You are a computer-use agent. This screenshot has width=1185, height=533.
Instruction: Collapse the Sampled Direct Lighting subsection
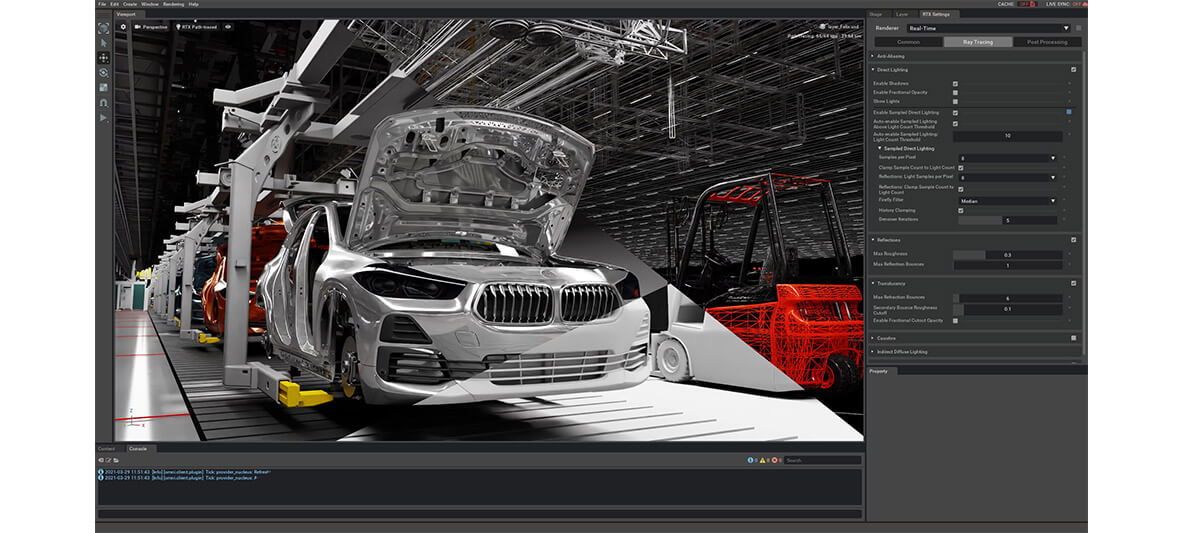(880, 149)
